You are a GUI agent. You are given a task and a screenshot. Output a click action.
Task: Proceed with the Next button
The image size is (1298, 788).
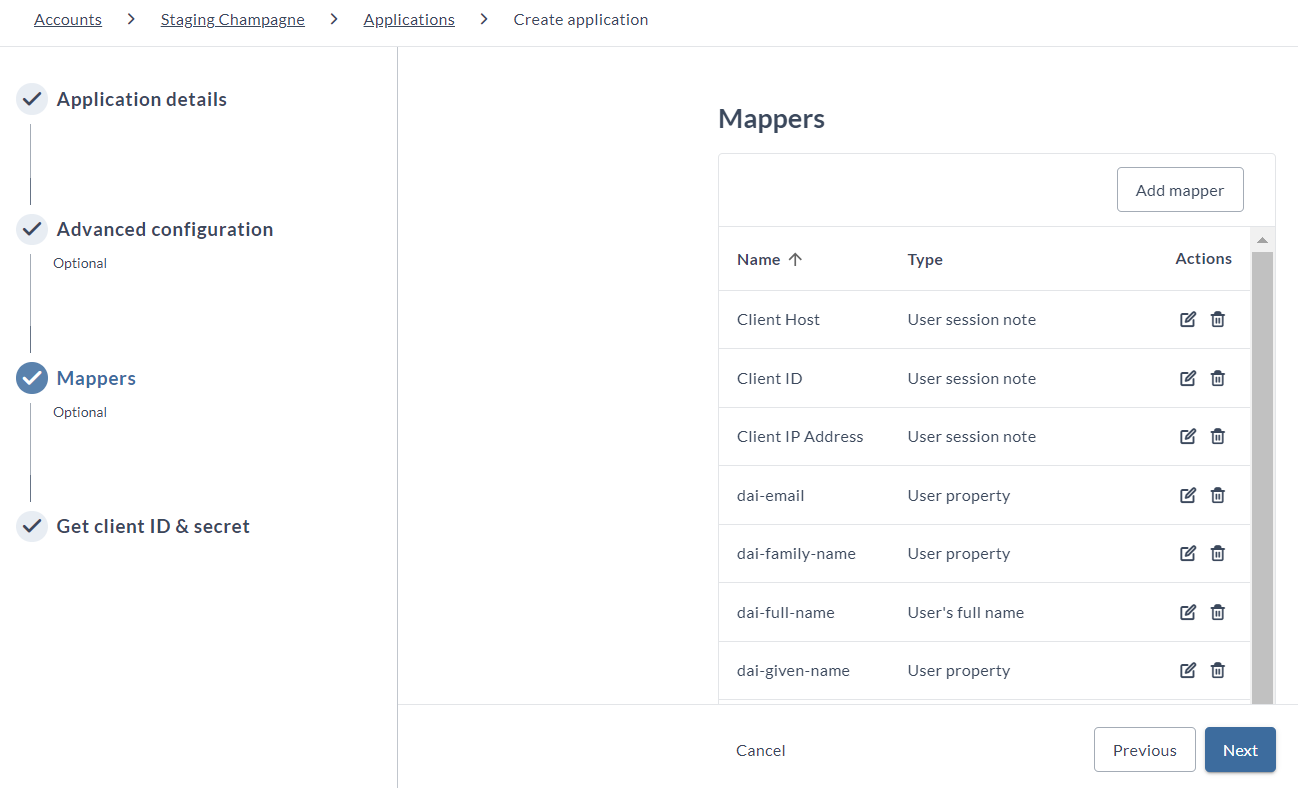pos(1240,750)
